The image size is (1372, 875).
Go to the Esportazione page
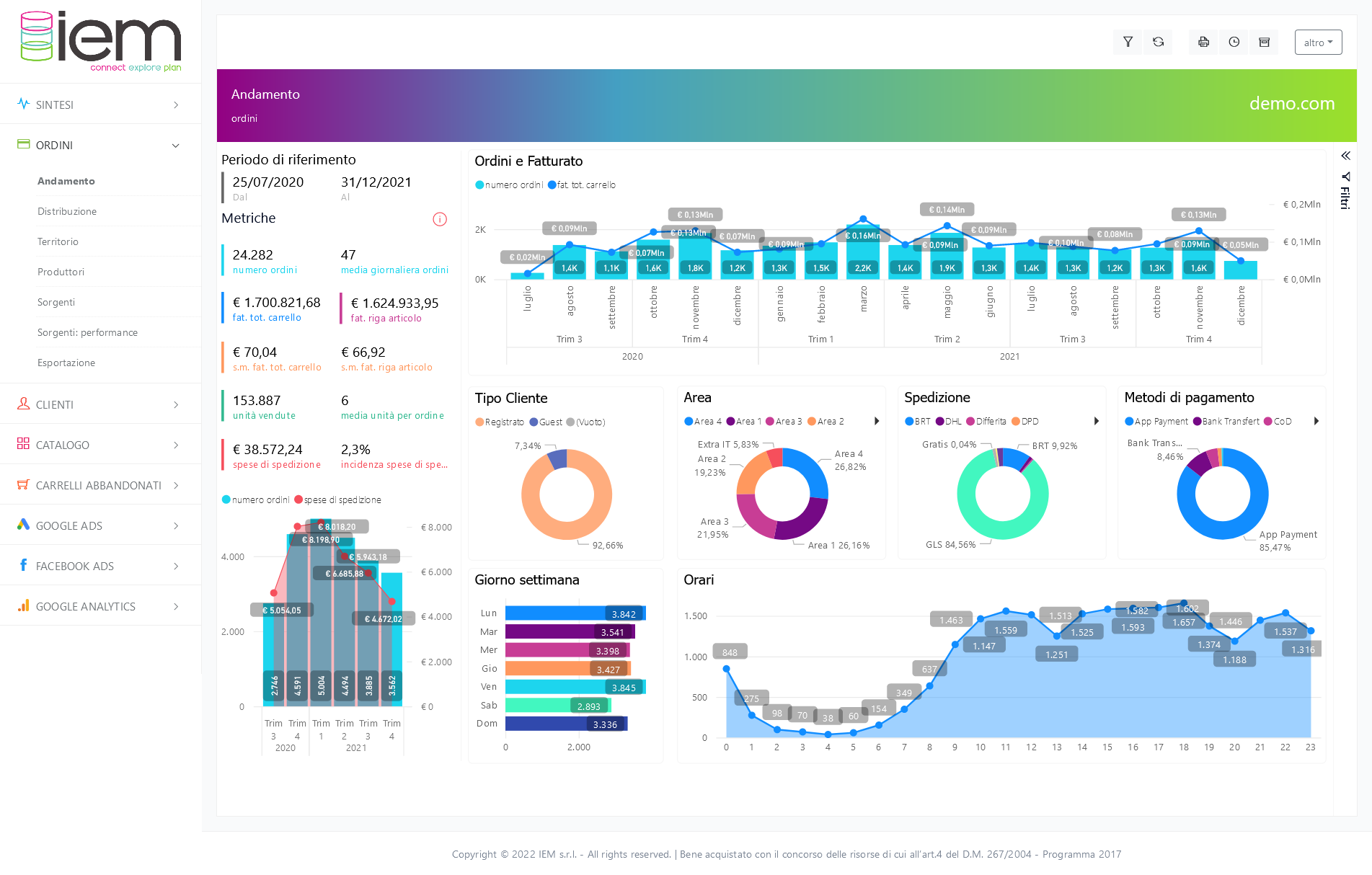pyautogui.click(x=66, y=363)
